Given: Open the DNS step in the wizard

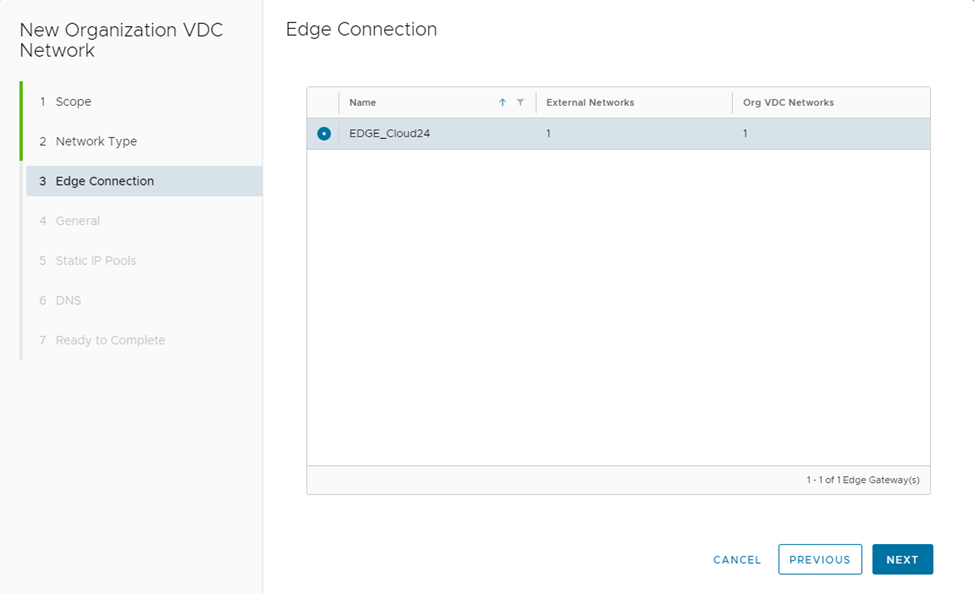Looking at the screenshot, I should pyautogui.click(x=68, y=301).
